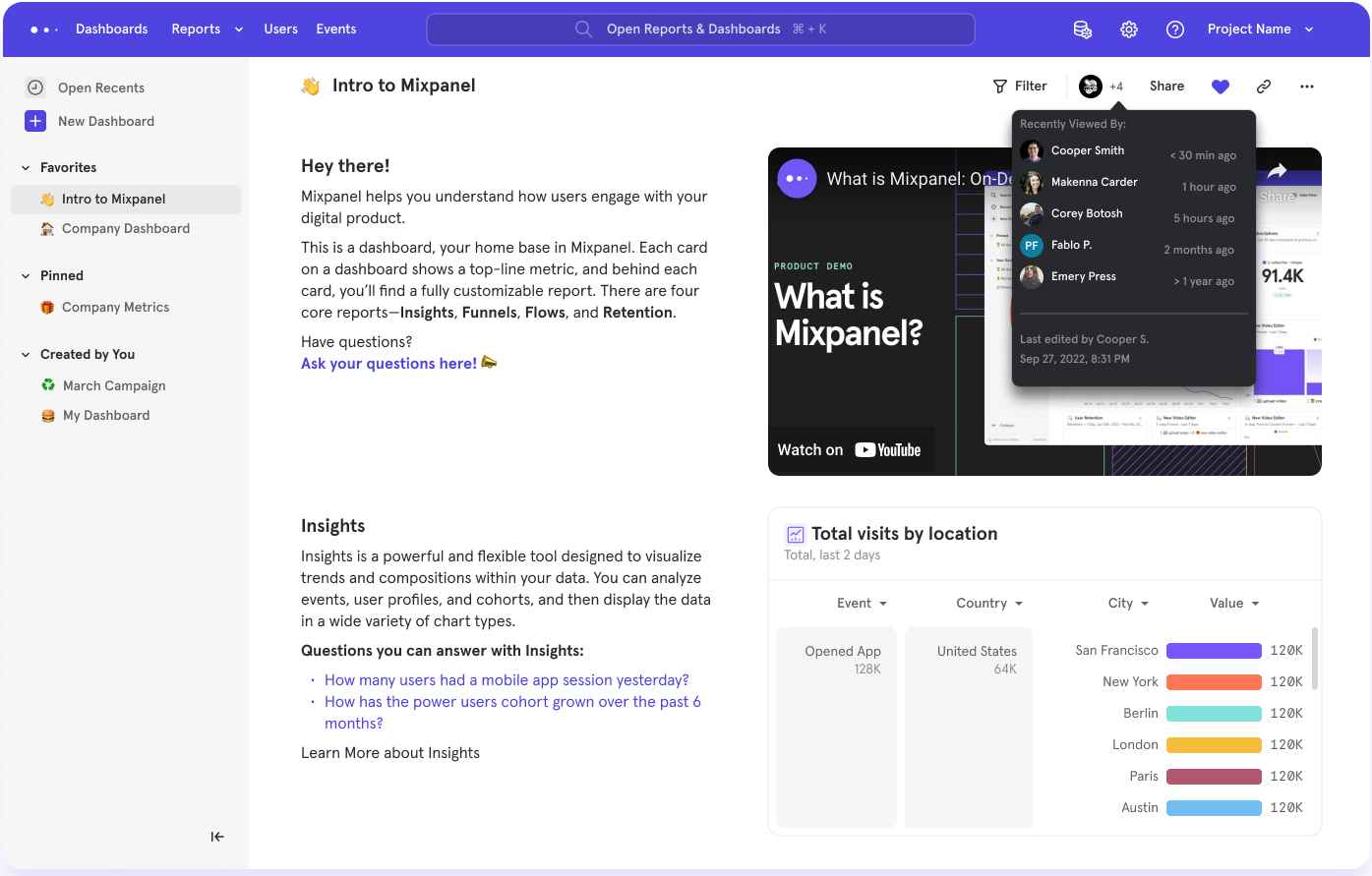Click the Mixpanel logo in top bar
Viewport: 1372px width, 876px height.
click(44, 29)
